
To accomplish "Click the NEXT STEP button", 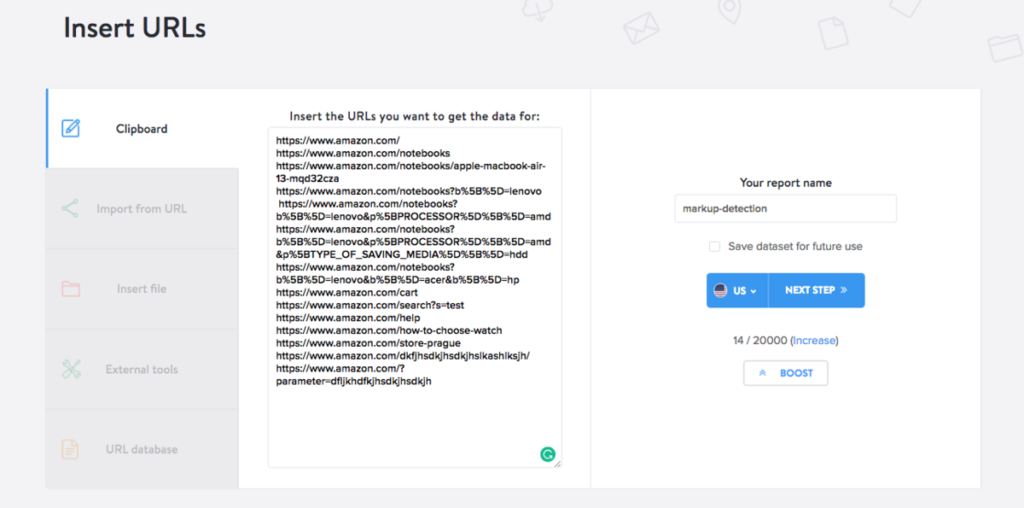I will (816, 291).
